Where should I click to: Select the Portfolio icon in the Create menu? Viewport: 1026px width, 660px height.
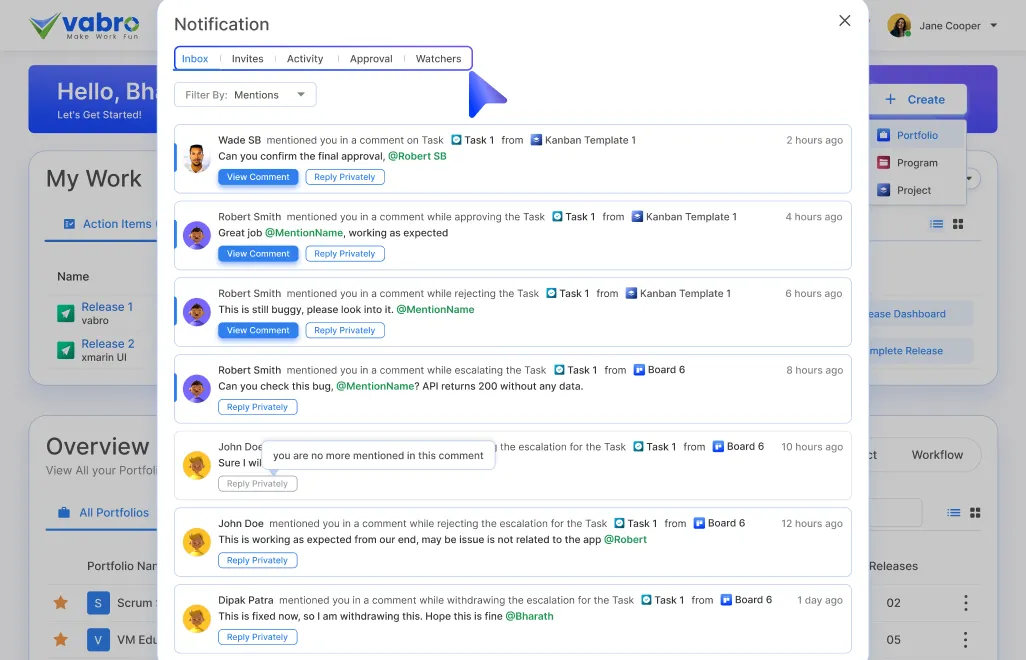coord(884,134)
